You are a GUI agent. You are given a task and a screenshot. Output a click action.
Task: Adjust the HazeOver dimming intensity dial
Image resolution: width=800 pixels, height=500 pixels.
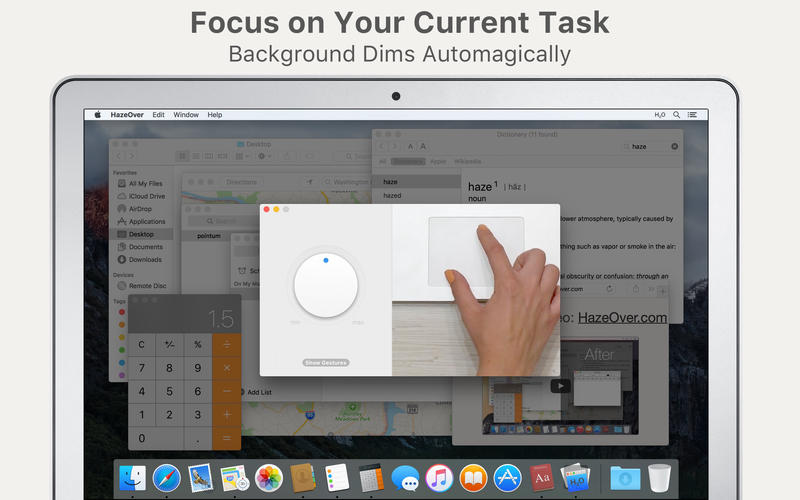coord(326,285)
